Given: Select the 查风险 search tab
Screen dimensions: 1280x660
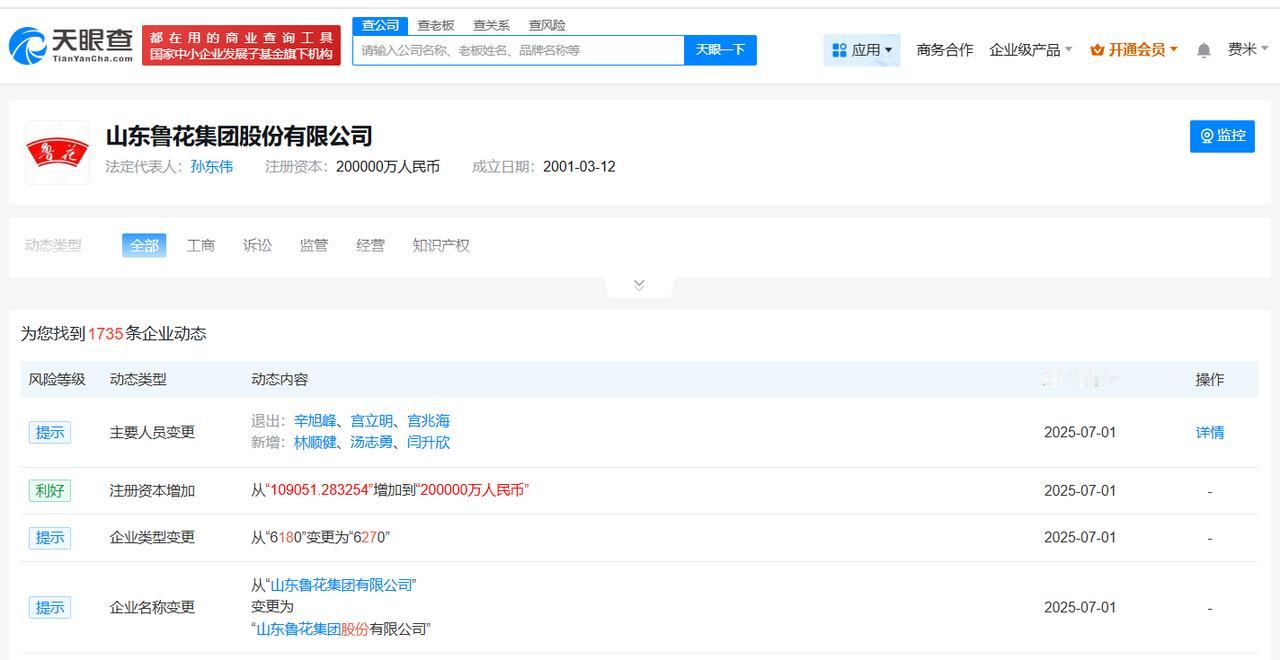Looking at the screenshot, I should click(x=547, y=25).
